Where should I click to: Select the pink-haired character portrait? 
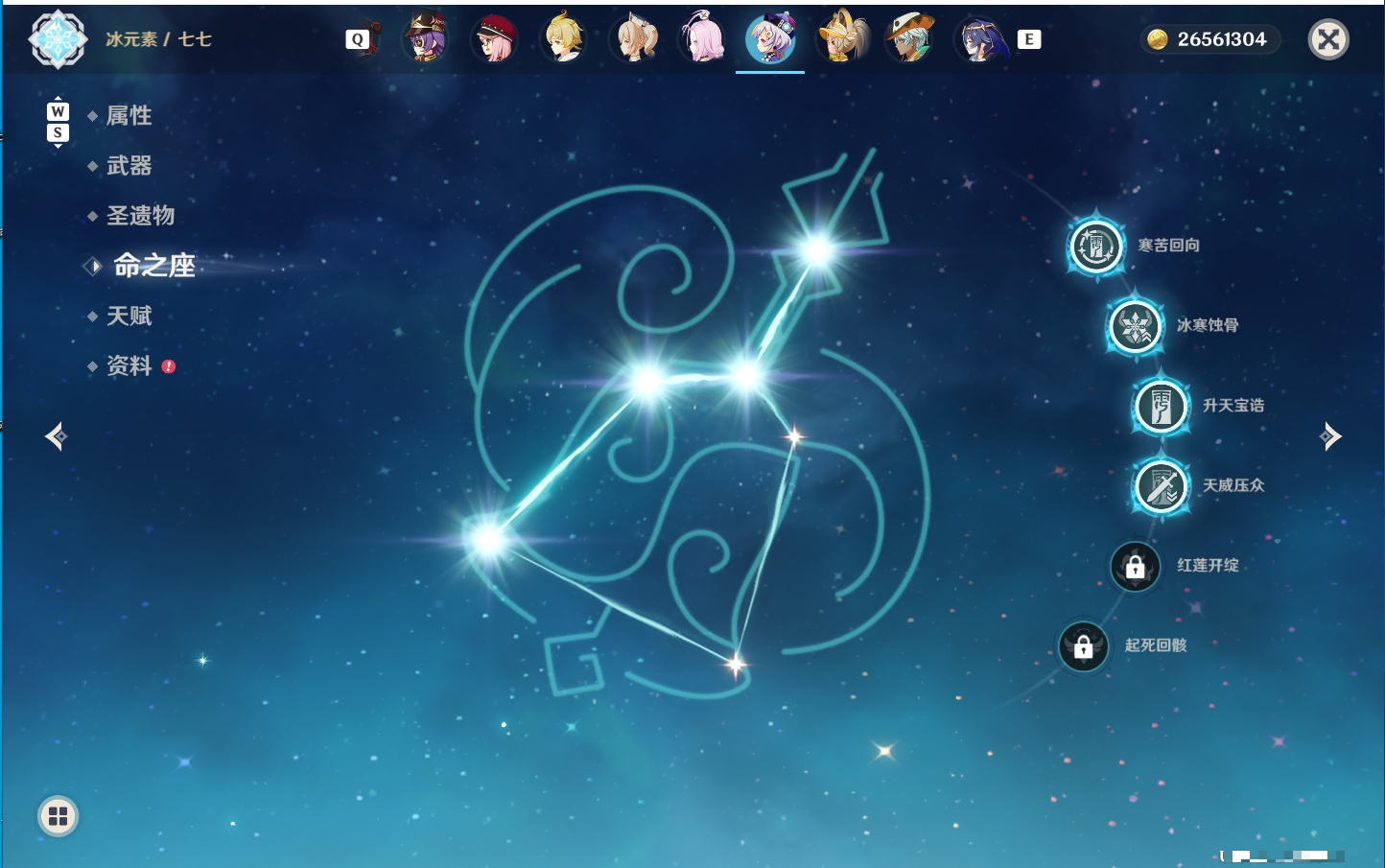coord(702,39)
